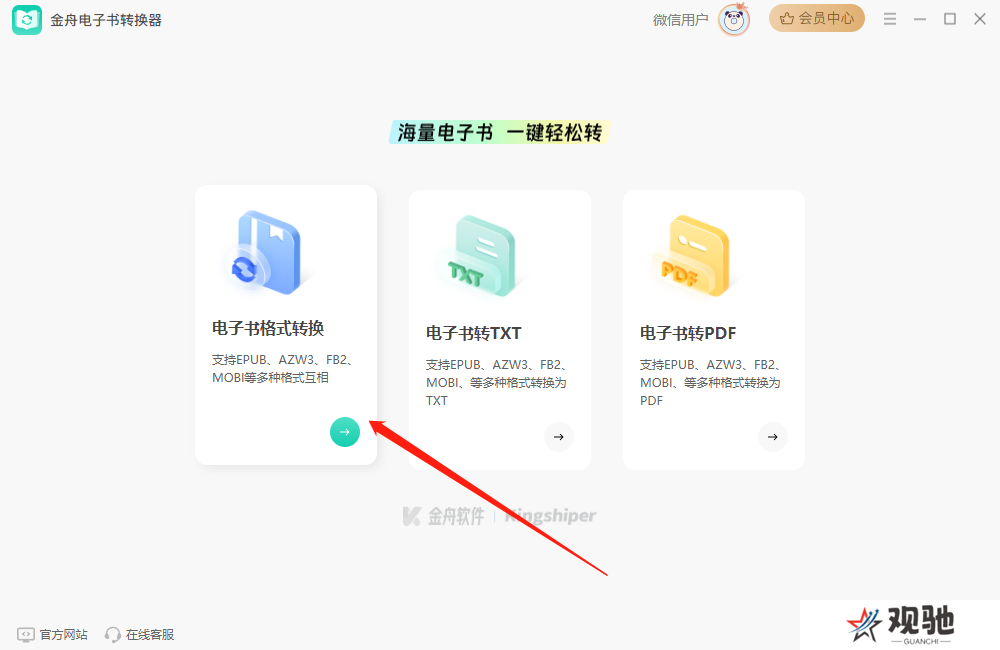Maximize the application window
This screenshot has width=1000, height=650.
(x=950, y=19)
